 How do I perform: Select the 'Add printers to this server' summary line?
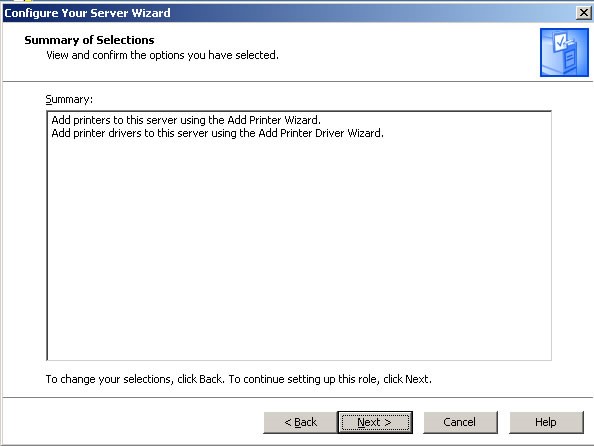186,120
